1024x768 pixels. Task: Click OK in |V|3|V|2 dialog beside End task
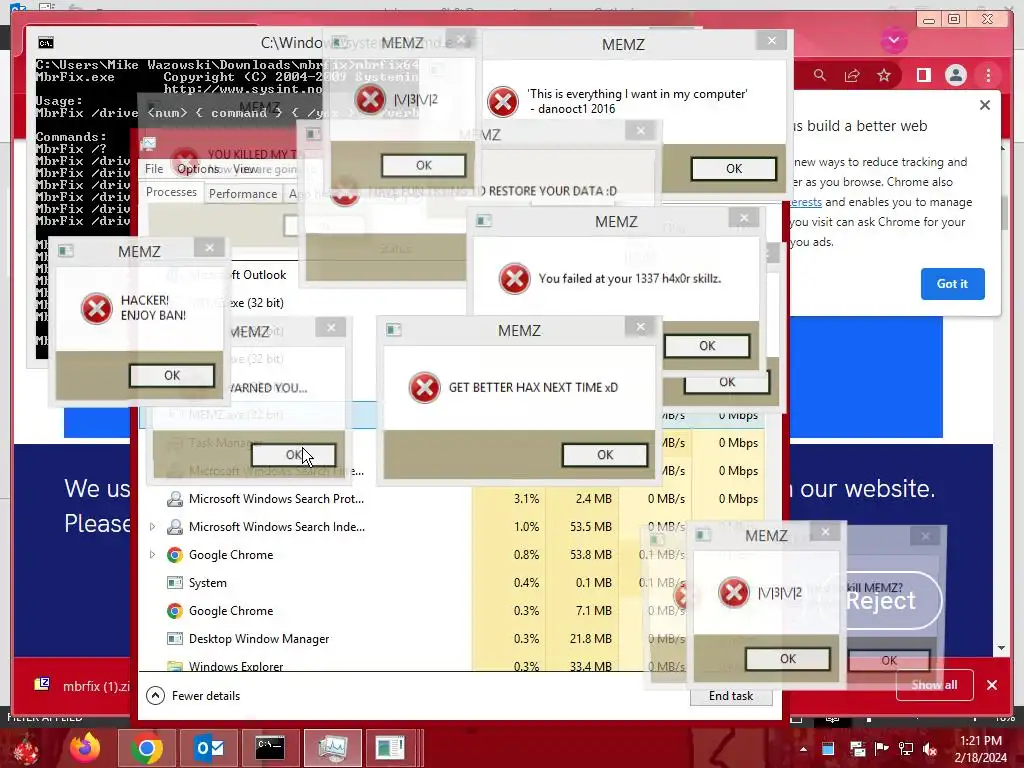point(788,659)
